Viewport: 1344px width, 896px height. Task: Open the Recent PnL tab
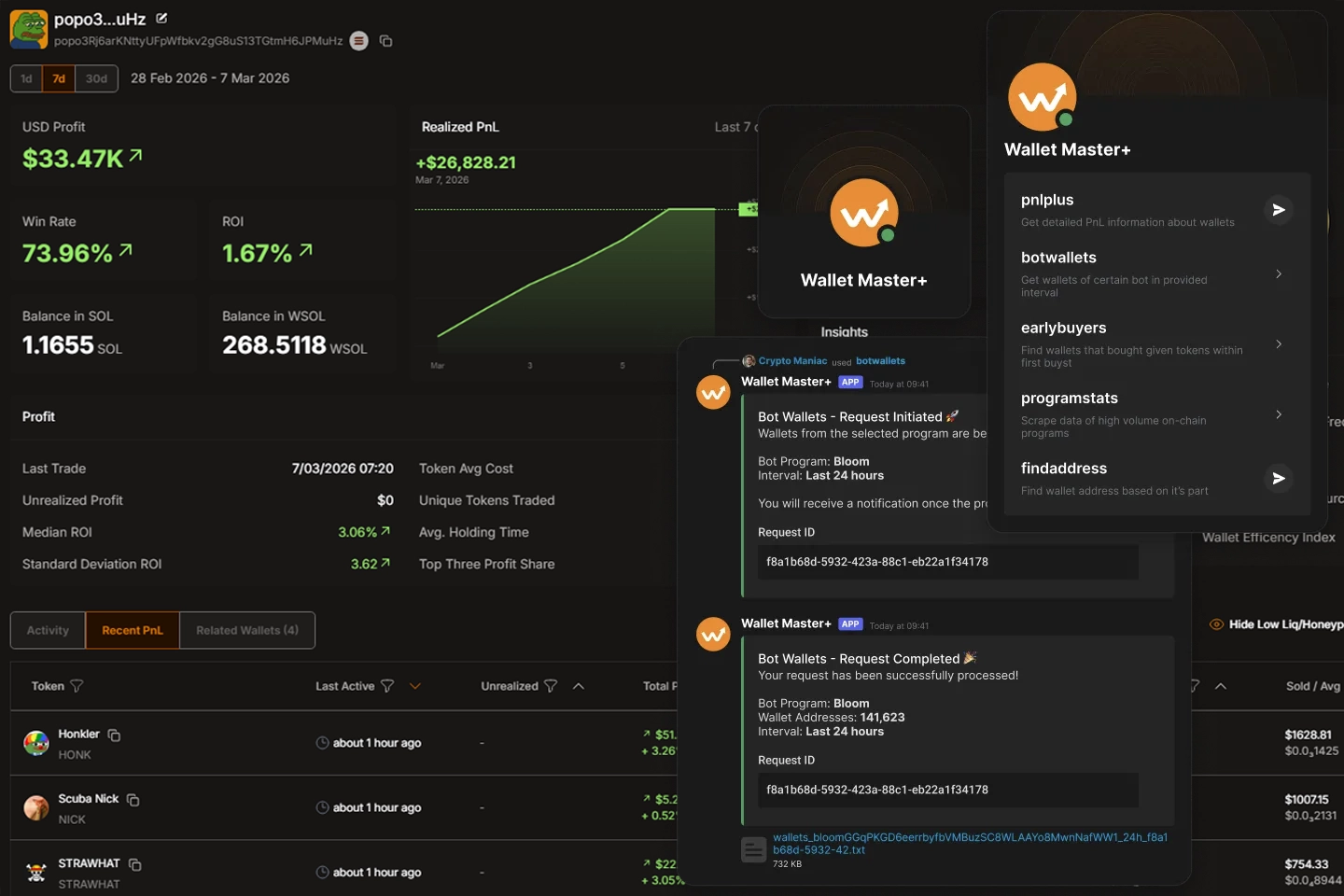tap(133, 630)
